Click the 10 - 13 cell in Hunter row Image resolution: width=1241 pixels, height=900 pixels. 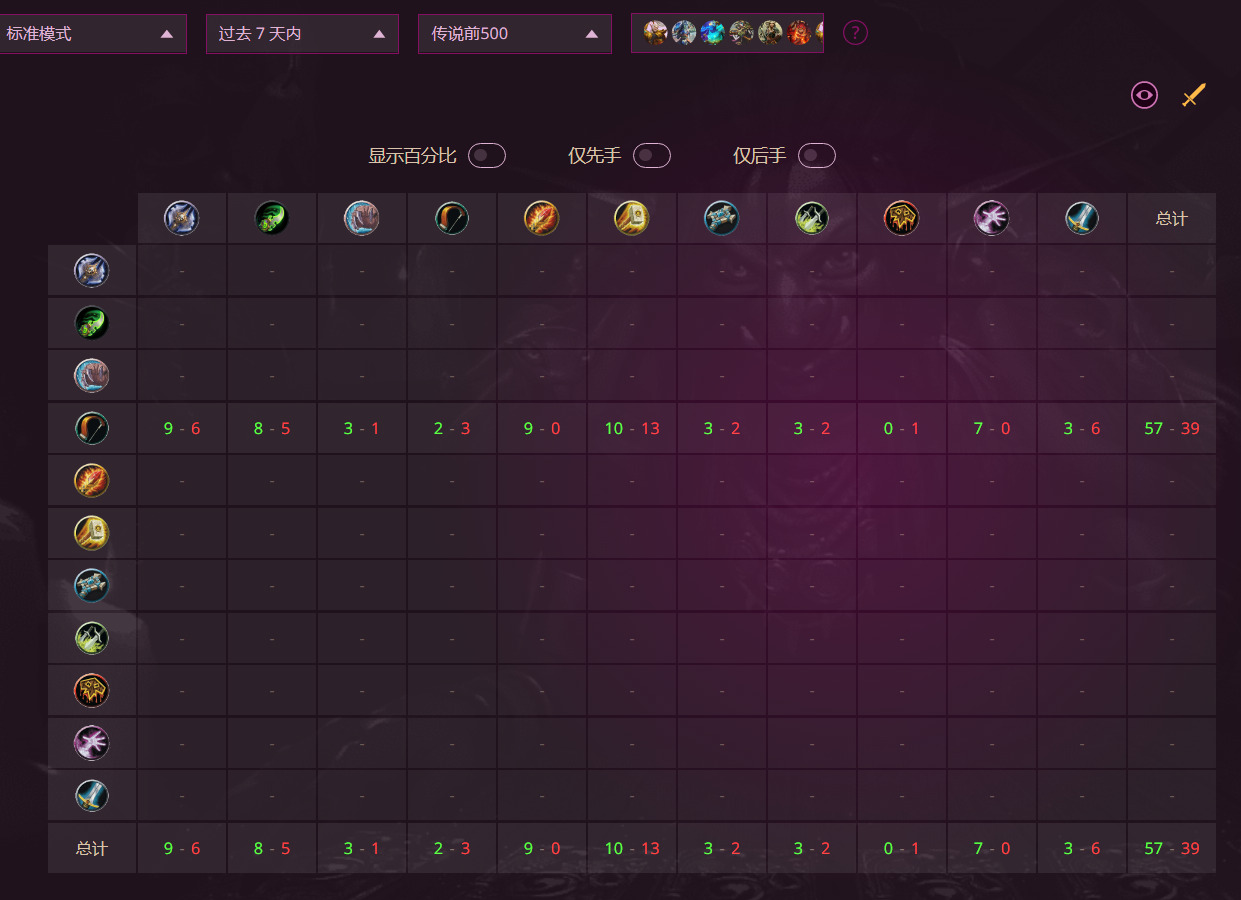632,428
